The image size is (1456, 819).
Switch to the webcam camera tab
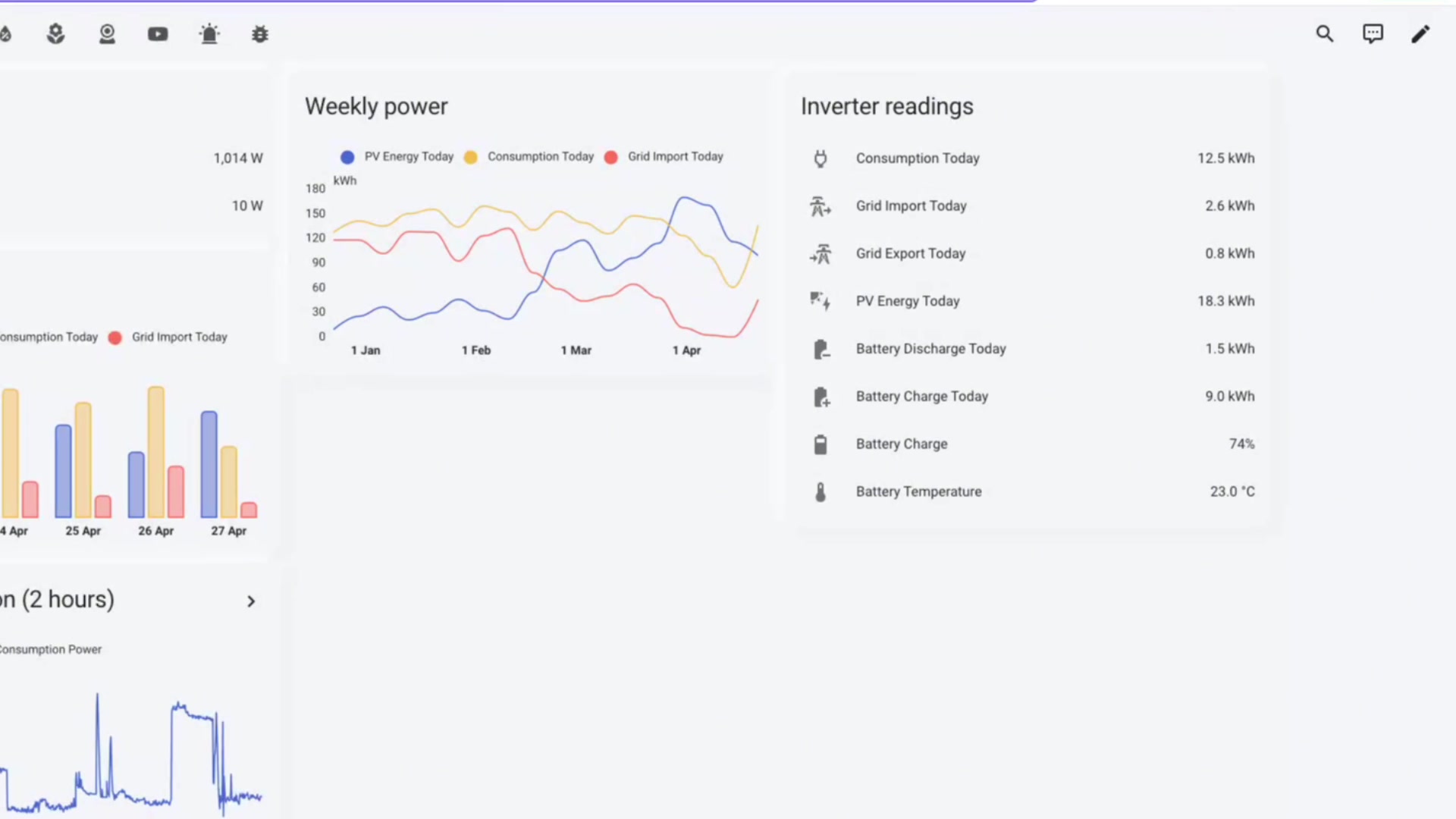tap(107, 33)
